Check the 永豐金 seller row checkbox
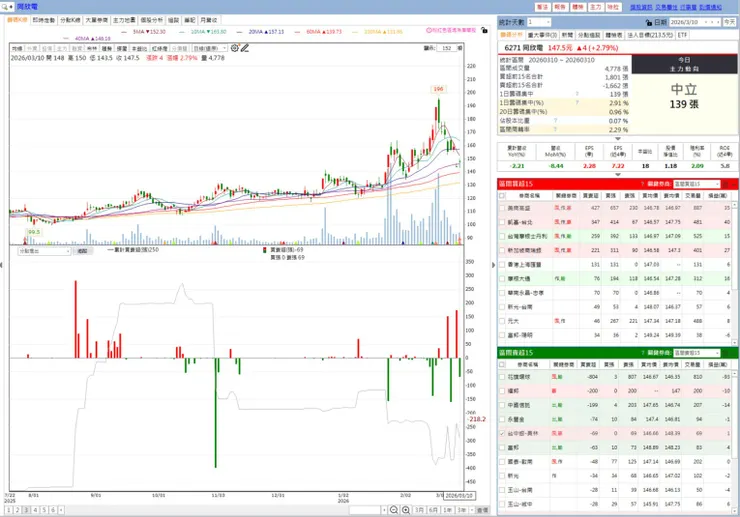The width and height of the screenshot is (740, 517). [x=502, y=419]
